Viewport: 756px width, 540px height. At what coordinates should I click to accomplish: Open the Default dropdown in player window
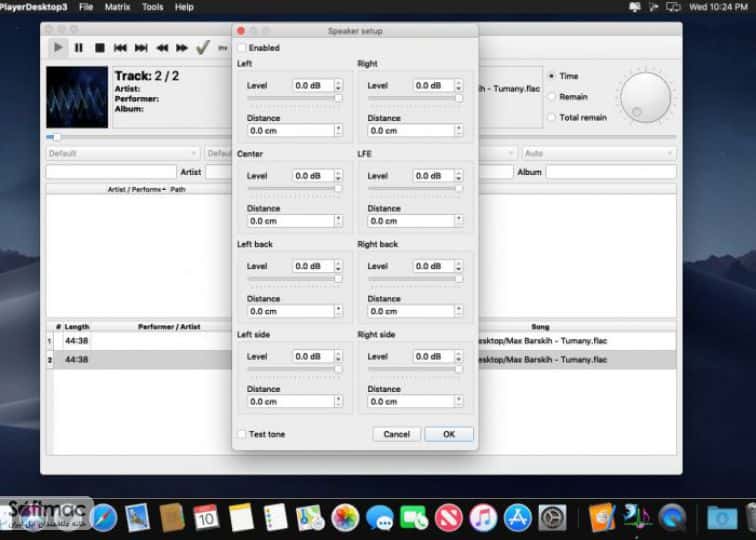click(x=123, y=153)
